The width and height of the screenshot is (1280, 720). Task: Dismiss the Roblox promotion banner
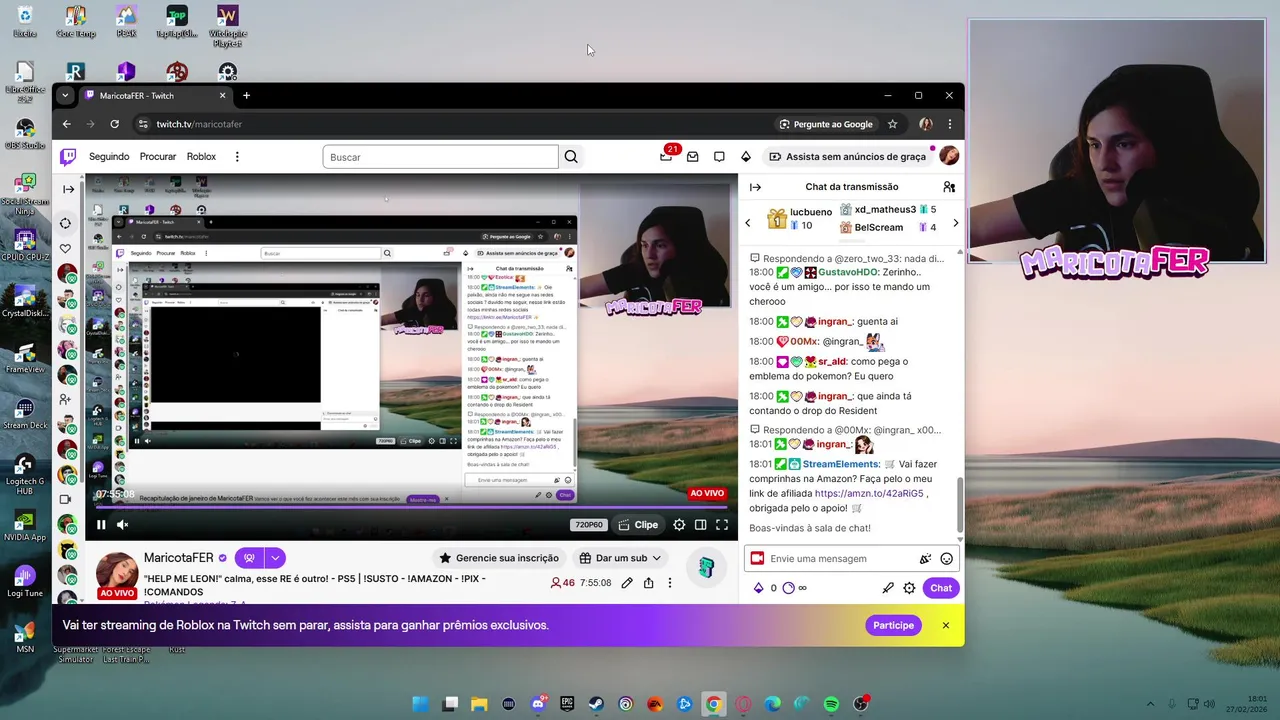(x=945, y=625)
